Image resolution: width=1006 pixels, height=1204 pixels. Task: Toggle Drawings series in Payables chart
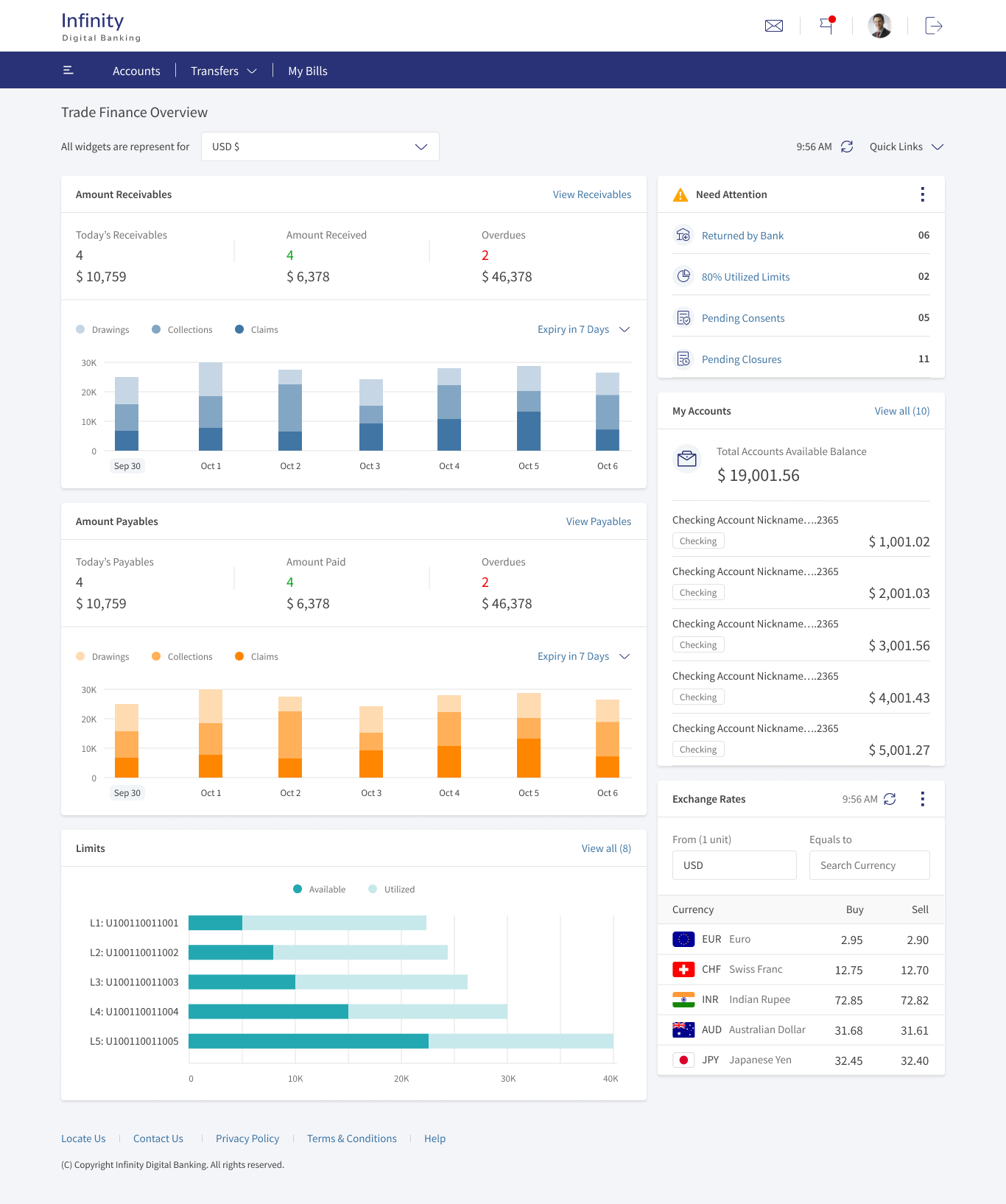102,656
